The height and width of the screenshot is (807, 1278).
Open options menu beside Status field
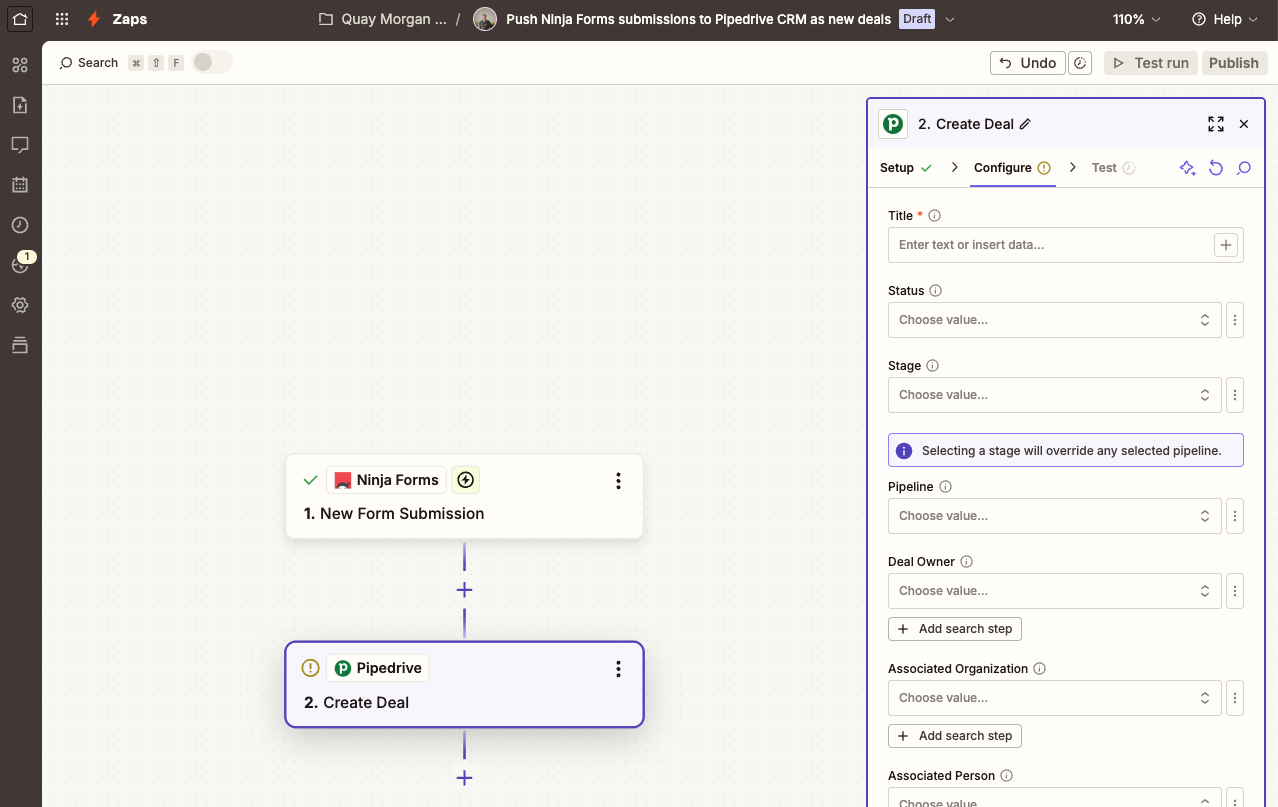coord(1235,320)
